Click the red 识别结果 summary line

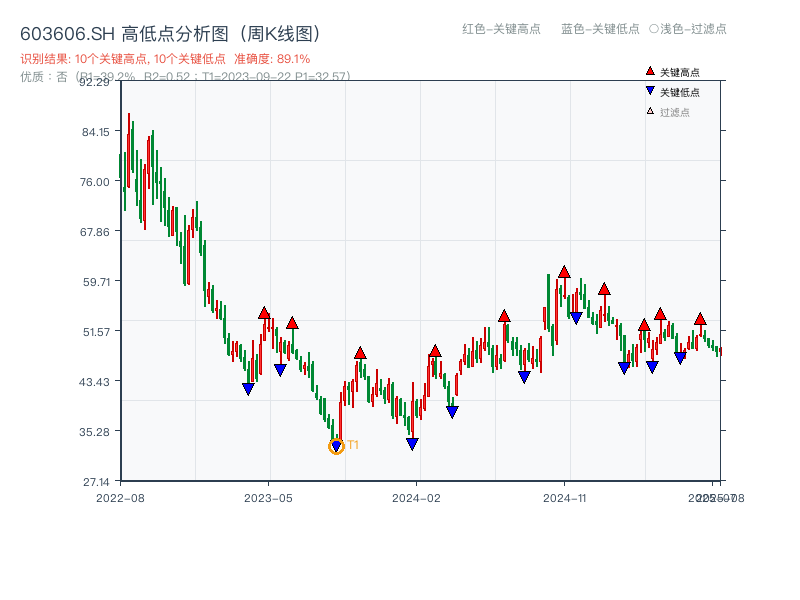pyautogui.click(x=165, y=59)
